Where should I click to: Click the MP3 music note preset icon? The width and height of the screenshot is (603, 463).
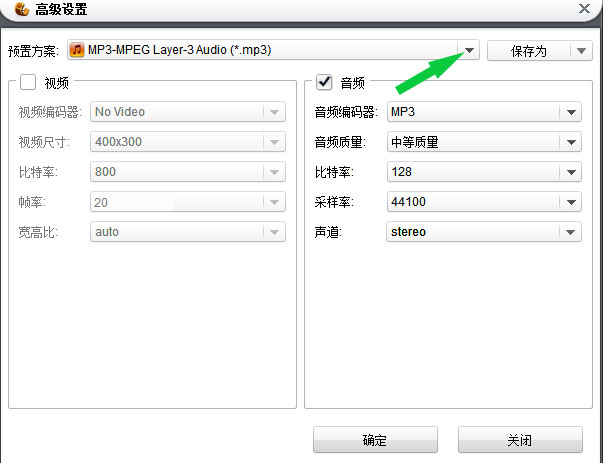coord(77,50)
